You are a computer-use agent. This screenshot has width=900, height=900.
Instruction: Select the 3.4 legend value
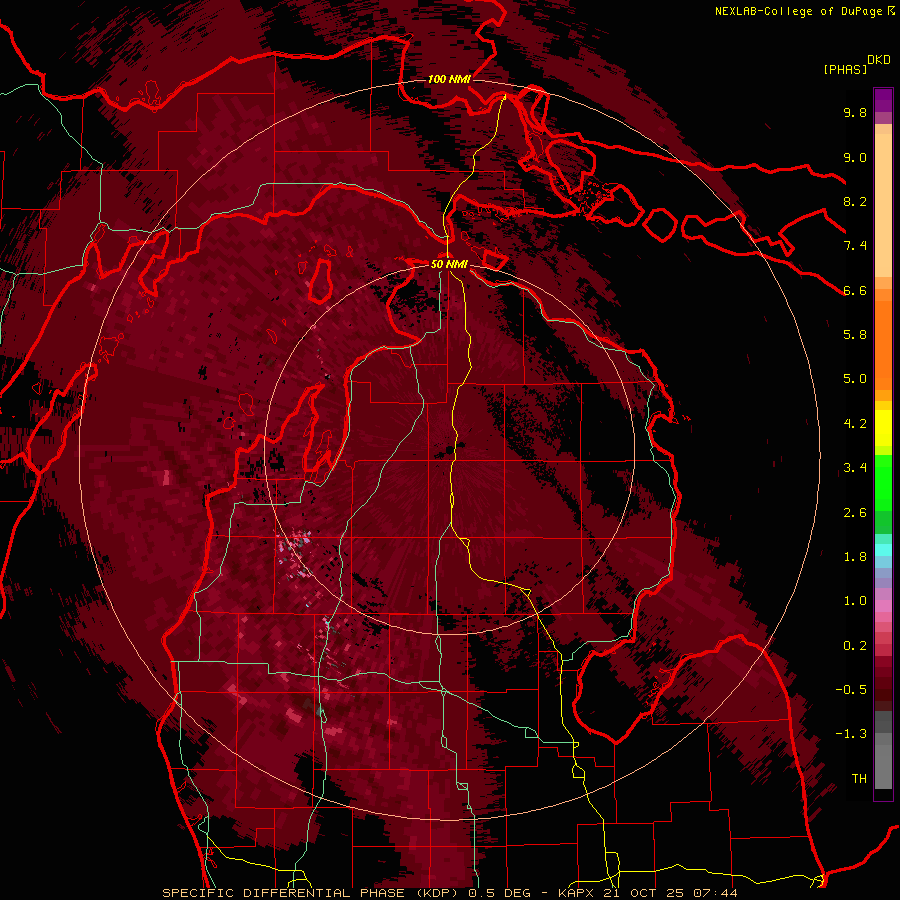click(855, 468)
